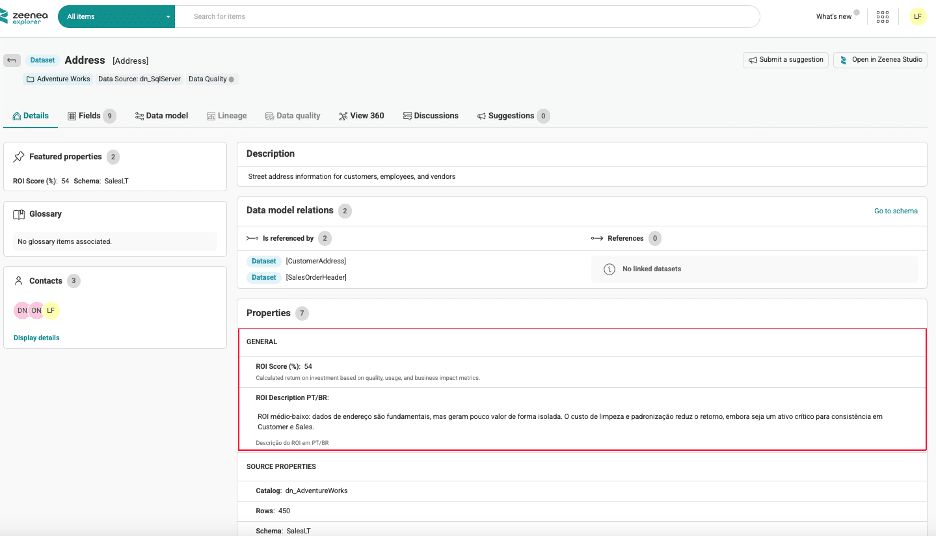Switch to the Discussions tab
Image resolution: width=936 pixels, height=536 pixels.
click(x=430, y=116)
